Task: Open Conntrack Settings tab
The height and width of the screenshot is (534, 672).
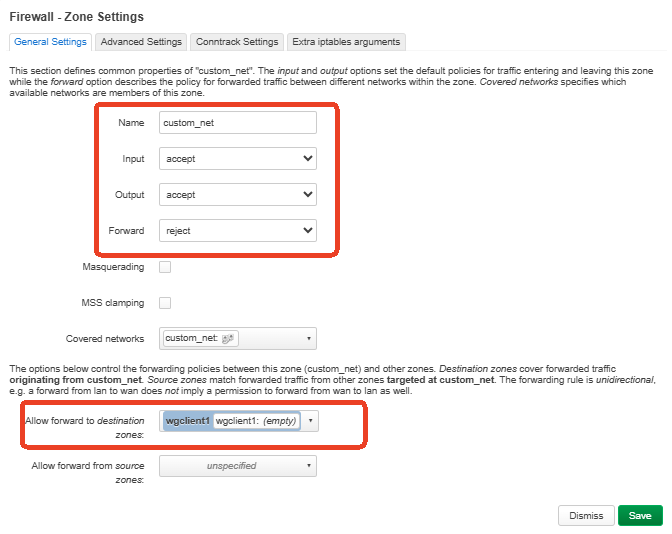Action: (x=237, y=42)
